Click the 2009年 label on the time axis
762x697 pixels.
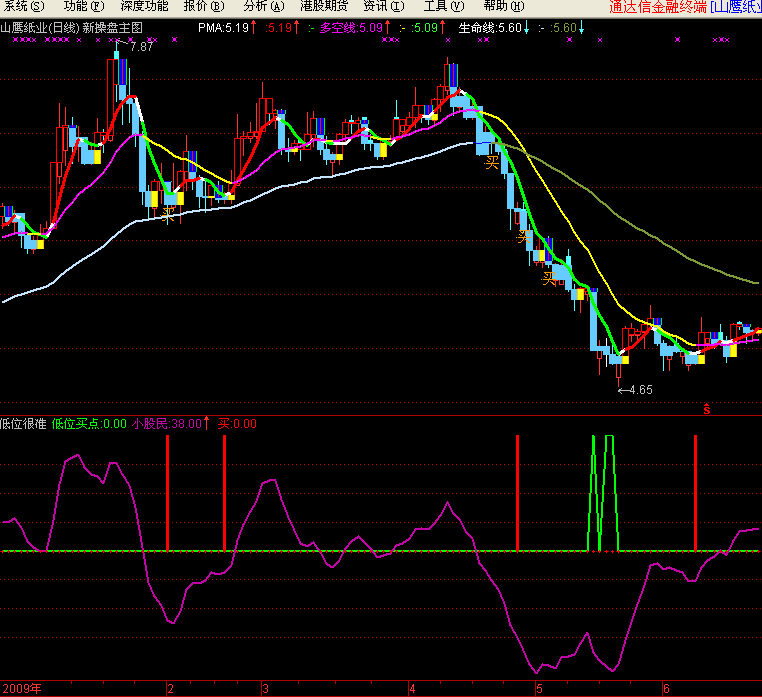pos(22,689)
